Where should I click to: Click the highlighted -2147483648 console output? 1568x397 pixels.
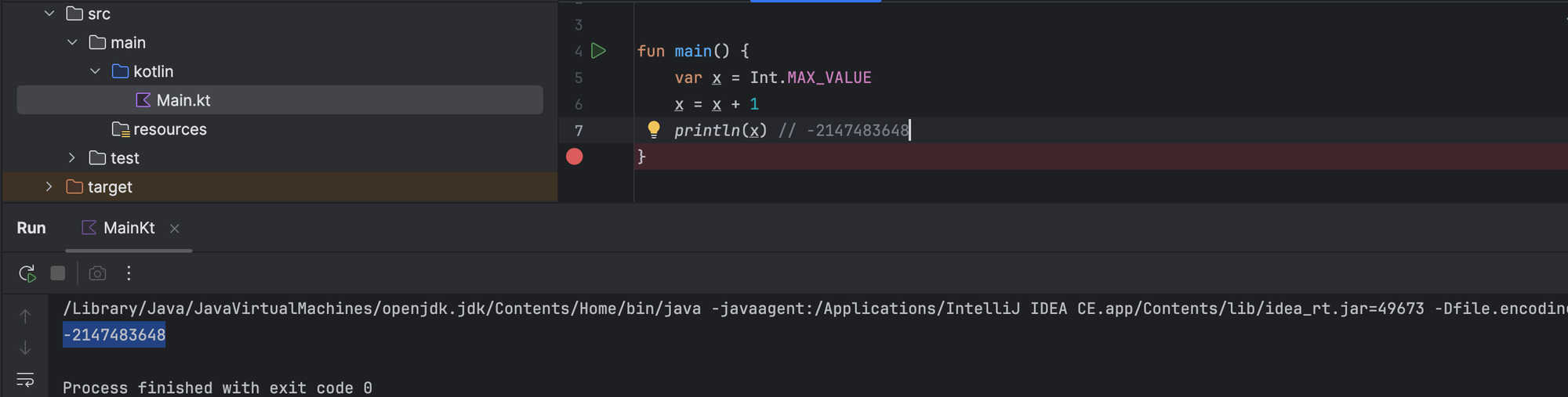114,335
